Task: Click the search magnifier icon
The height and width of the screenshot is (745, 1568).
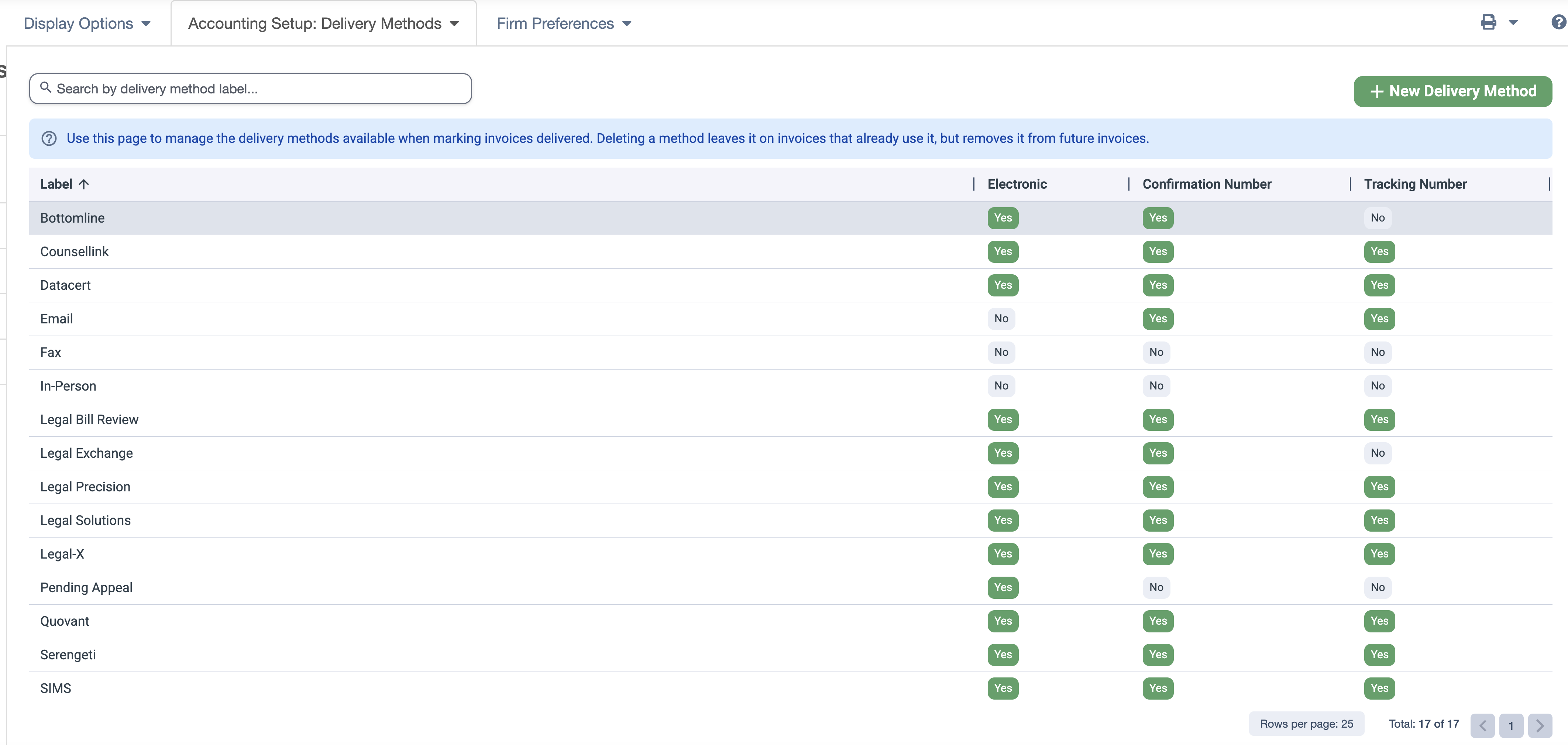Action: (x=46, y=87)
